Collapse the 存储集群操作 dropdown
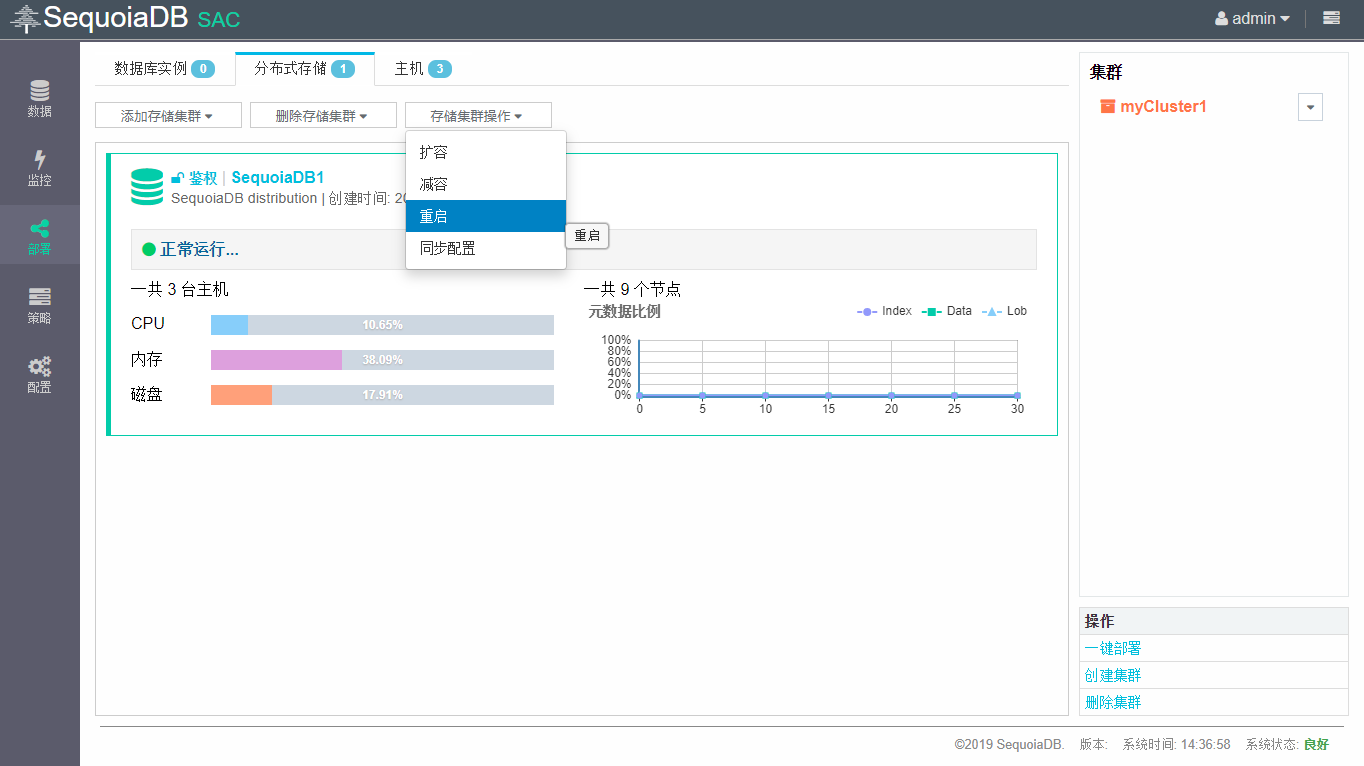 (478, 116)
